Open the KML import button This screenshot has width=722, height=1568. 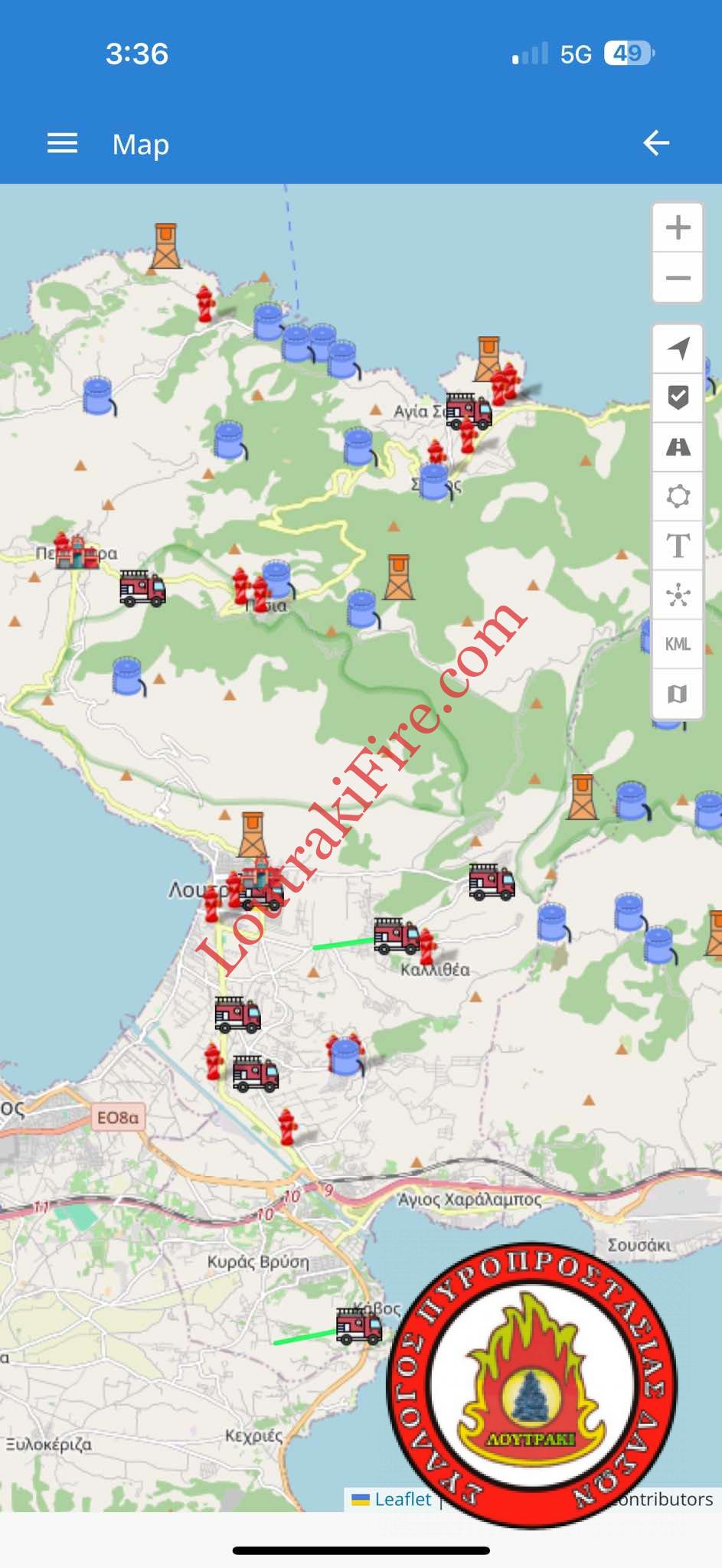[x=678, y=644]
